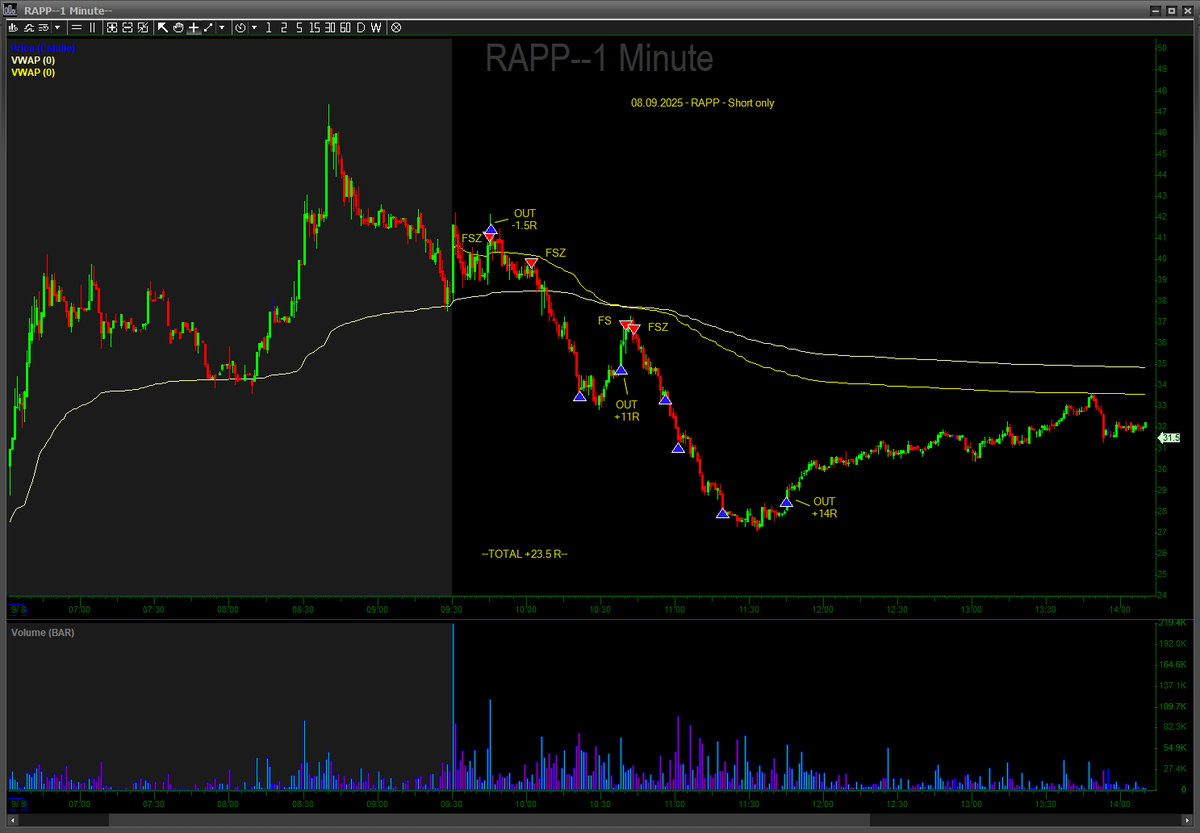Expand the dropdown next to studies icon
Viewport: 1200px width, 833px height.
[57, 28]
